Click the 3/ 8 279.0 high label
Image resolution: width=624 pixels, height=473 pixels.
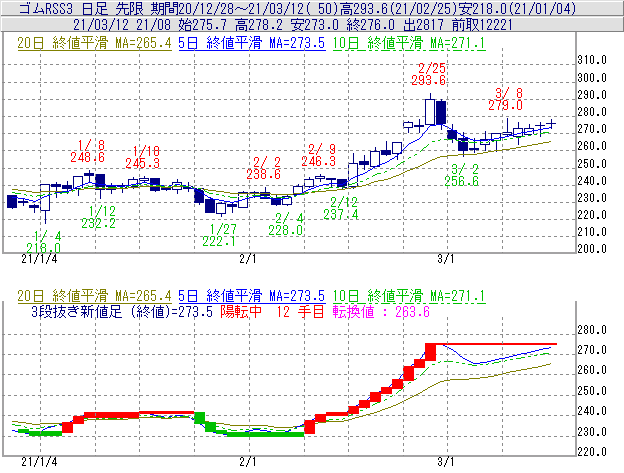[x=505, y=99]
